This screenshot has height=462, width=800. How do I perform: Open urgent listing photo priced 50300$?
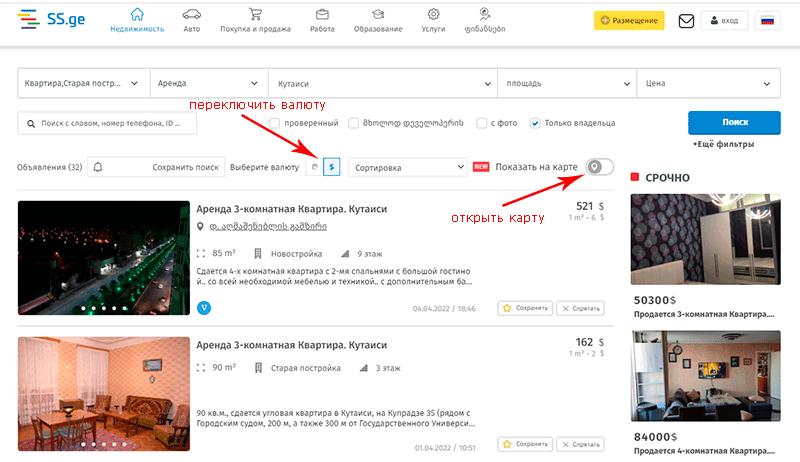pos(706,239)
